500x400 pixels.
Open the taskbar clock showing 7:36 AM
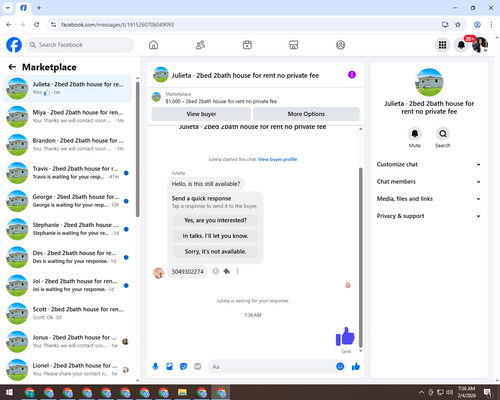(466, 392)
